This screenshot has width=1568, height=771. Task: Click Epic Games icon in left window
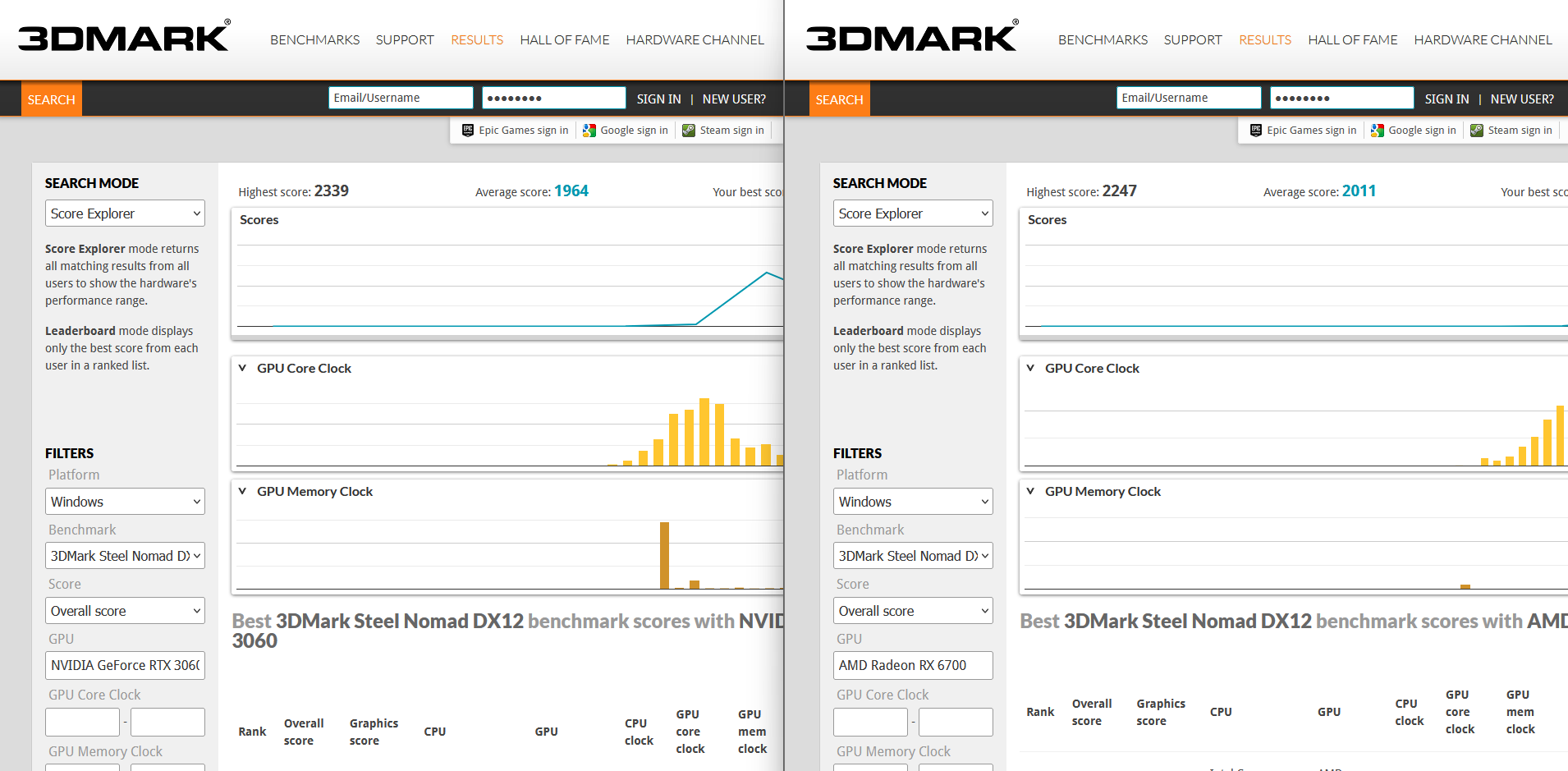coord(468,130)
